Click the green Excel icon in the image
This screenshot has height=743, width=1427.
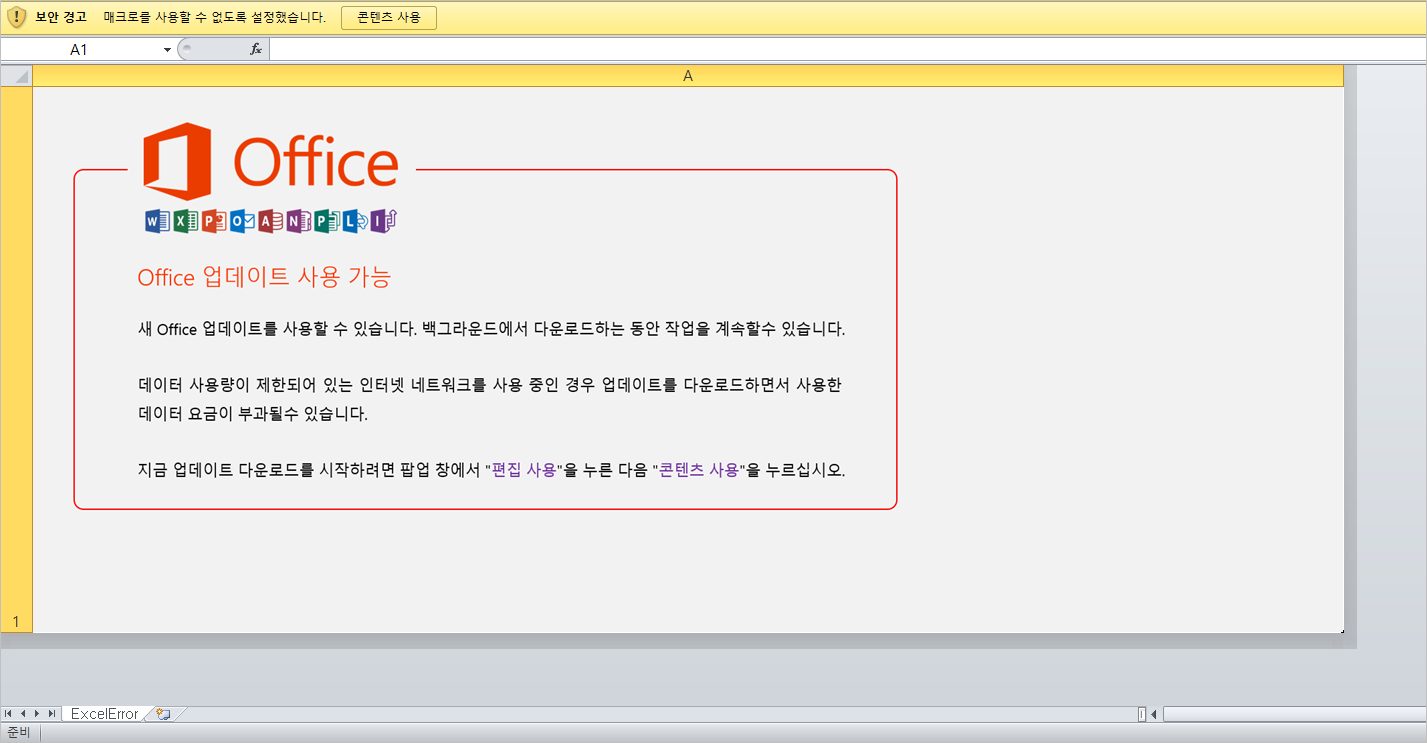pos(185,221)
